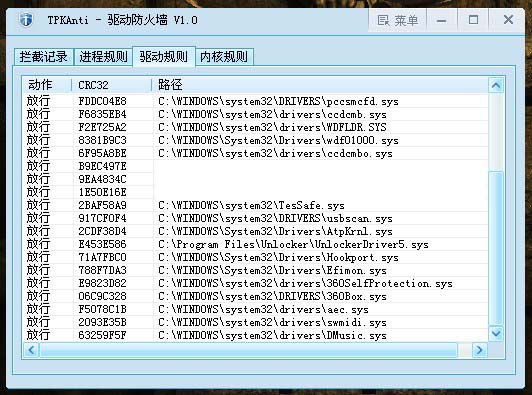
Task: Select CRC32 value 1E50E16E
Action: coord(102,192)
